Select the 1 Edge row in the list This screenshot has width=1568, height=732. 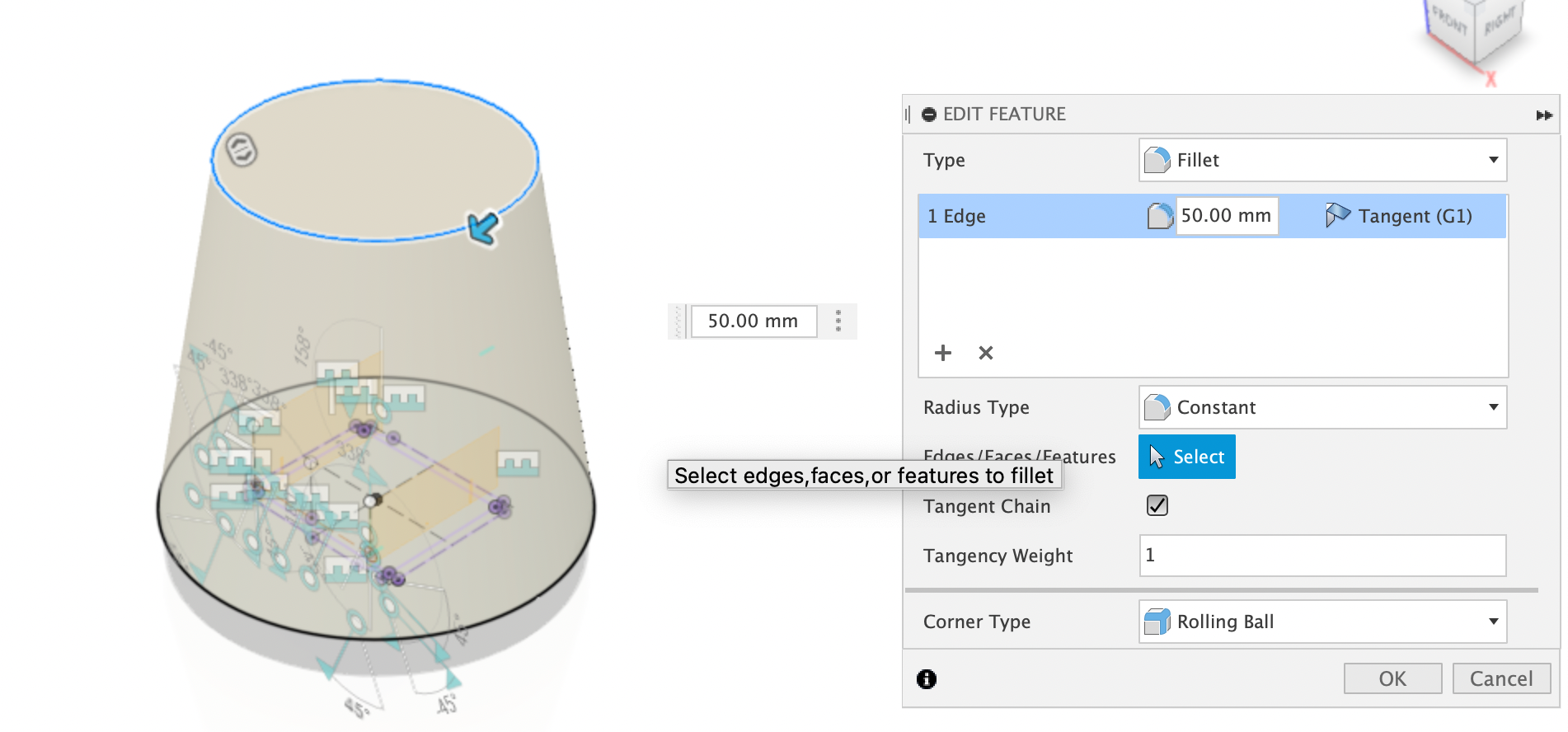click(1213, 216)
